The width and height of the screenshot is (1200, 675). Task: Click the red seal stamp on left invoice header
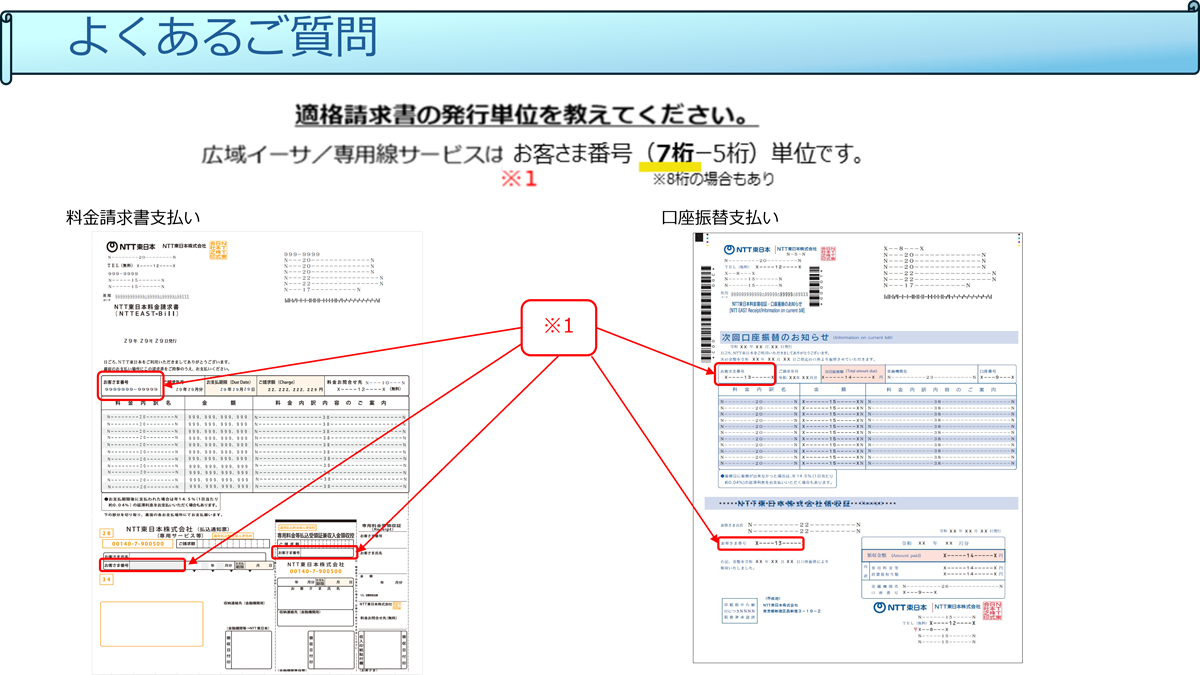click(x=218, y=249)
